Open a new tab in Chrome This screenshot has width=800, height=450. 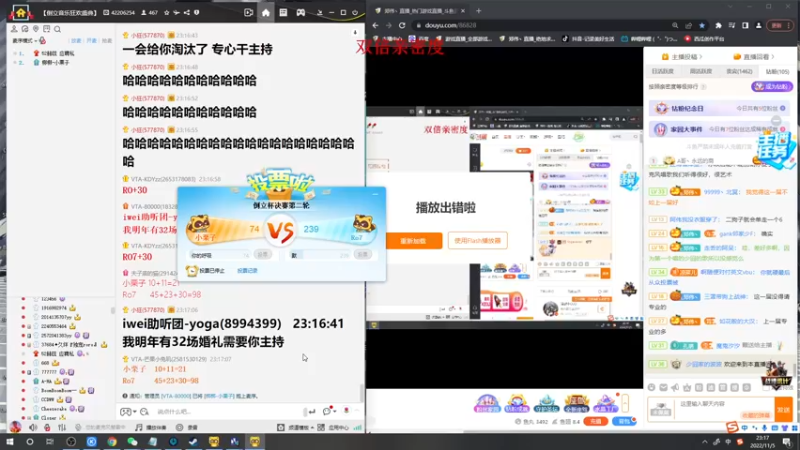coord(479,11)
